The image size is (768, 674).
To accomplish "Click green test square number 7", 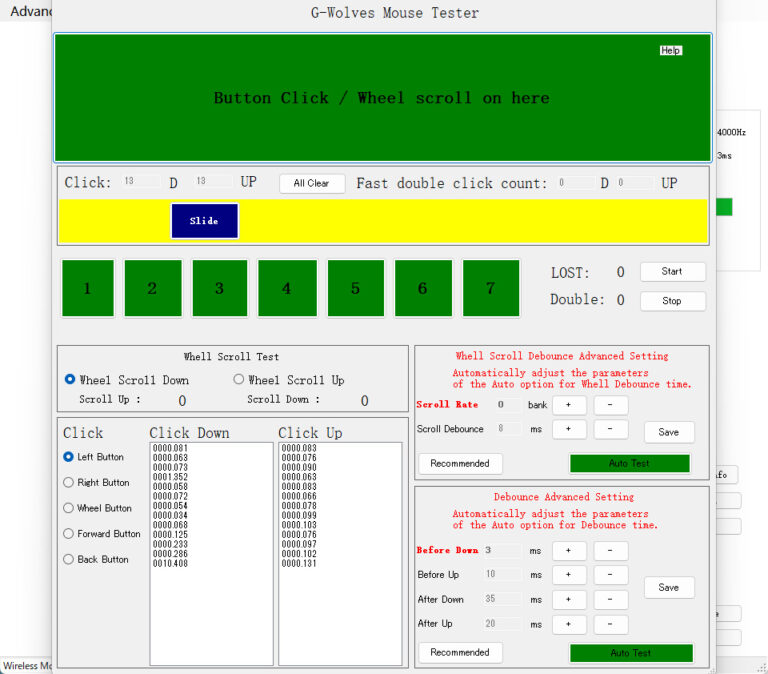I will tap(490, 288).
